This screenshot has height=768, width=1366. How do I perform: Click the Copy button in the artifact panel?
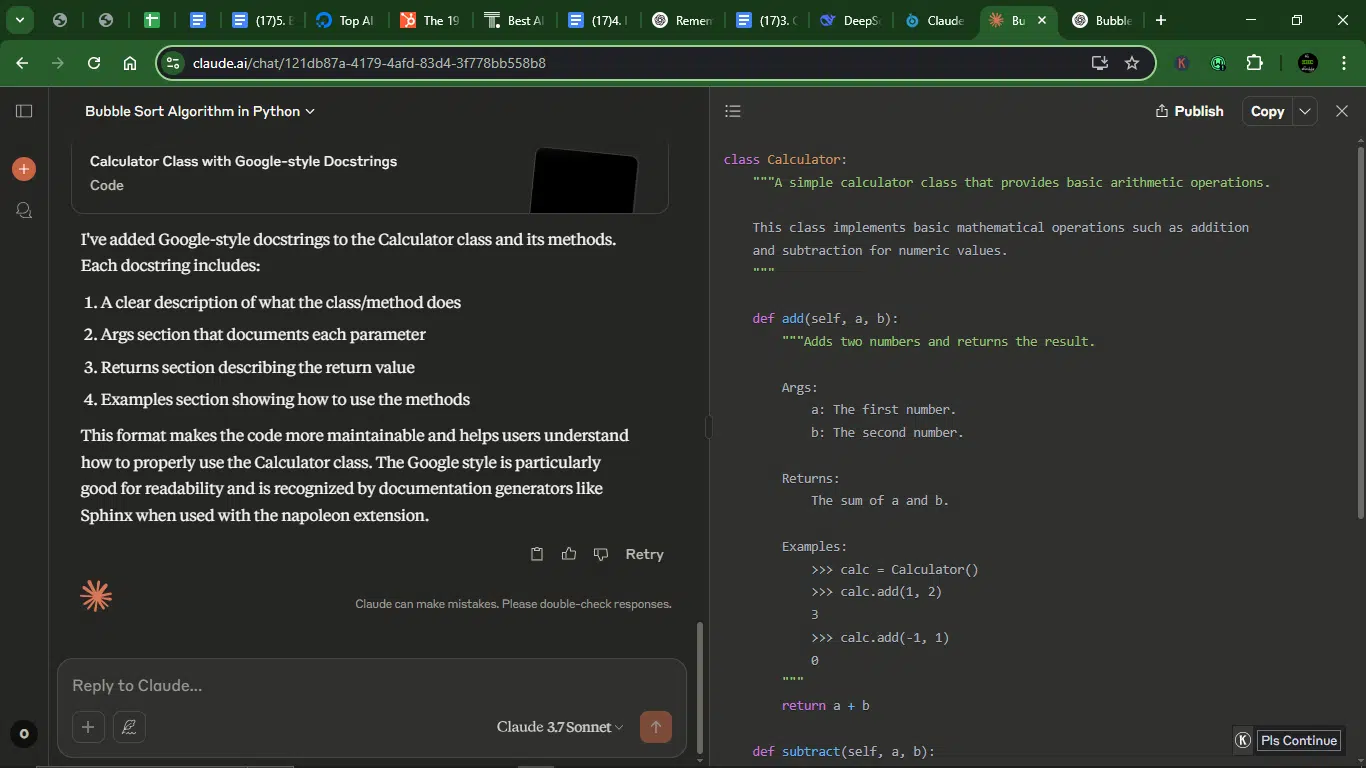(1267, 111)
